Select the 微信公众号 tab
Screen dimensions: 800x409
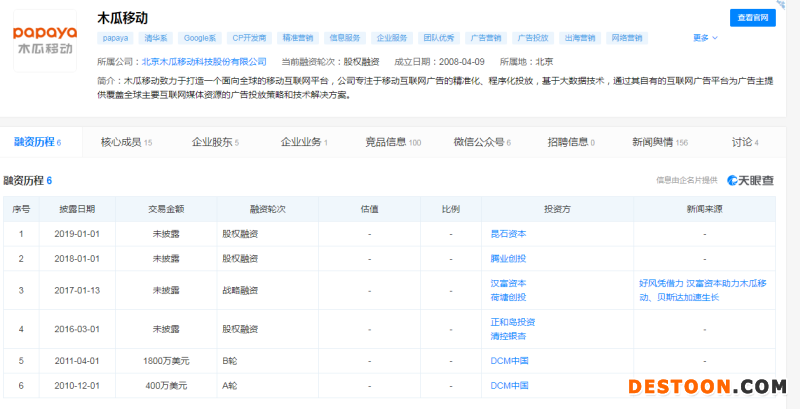481,142
